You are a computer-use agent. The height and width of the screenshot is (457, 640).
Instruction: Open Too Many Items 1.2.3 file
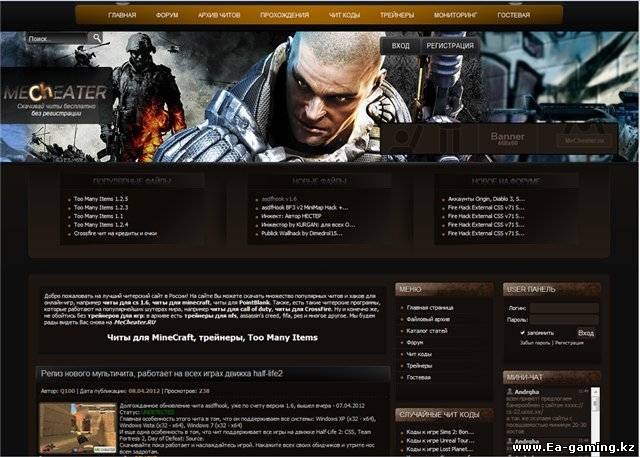[x=101, y=208]
